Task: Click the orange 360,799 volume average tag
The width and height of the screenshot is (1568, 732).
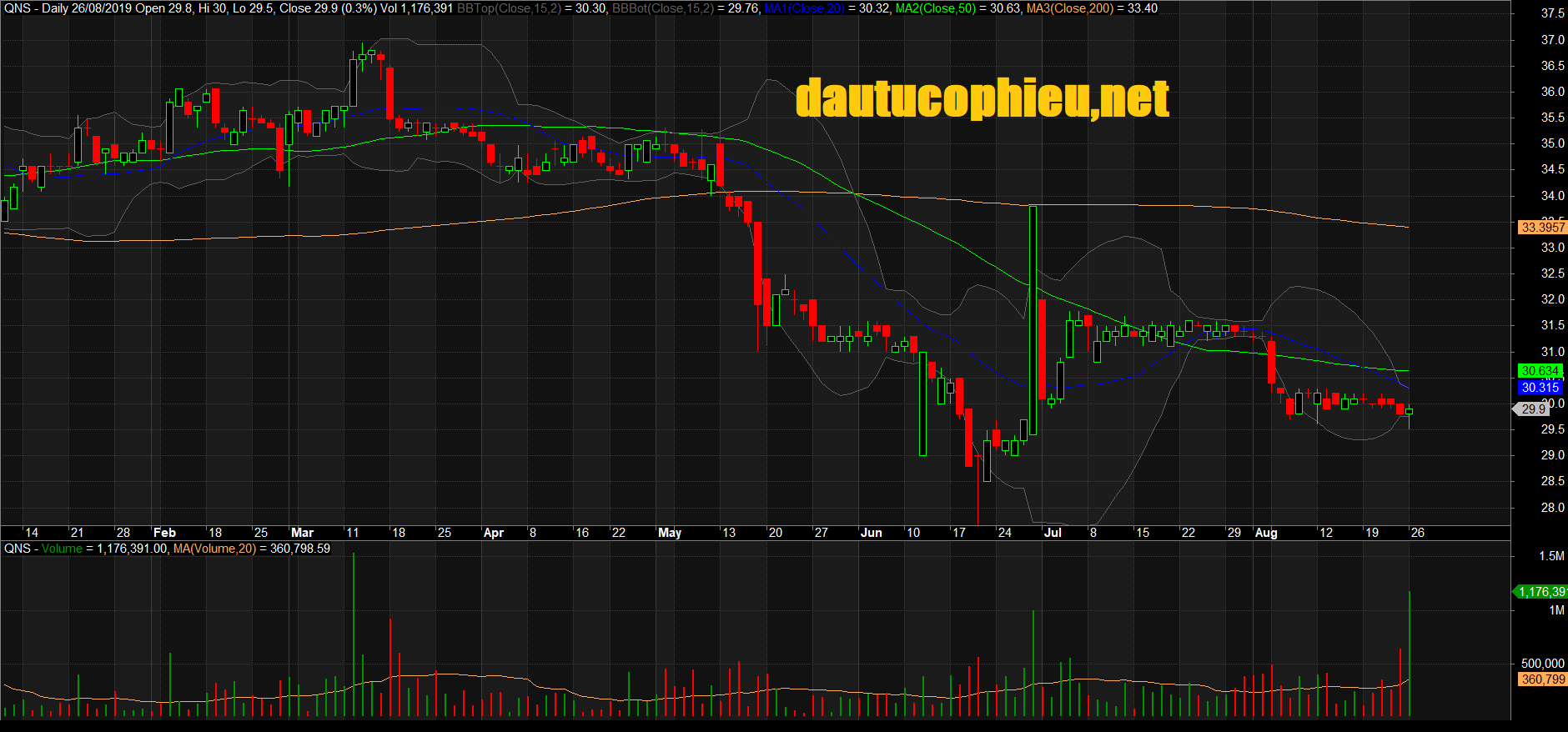Action: [1542, 679]
